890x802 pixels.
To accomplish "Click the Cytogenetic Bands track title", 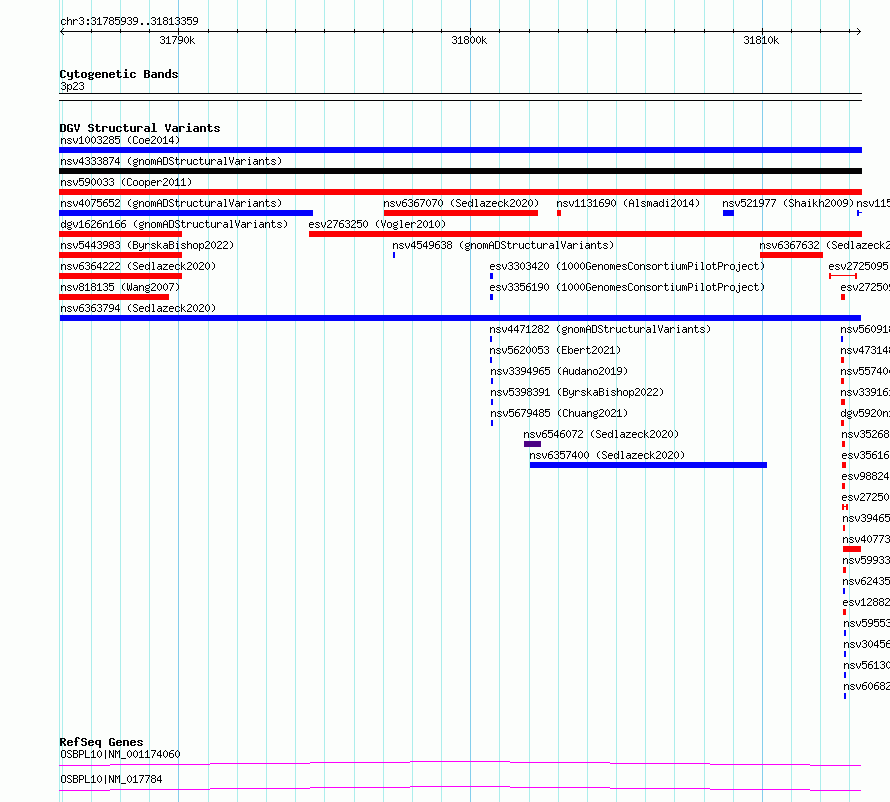I will (119, 74).
